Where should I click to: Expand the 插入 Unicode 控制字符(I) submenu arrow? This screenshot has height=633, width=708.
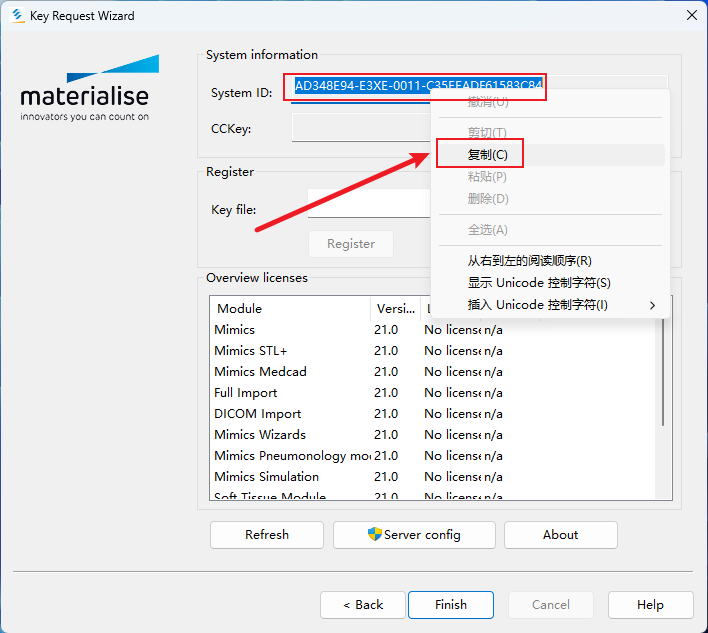pyautogui.click(x=652, y=305)
